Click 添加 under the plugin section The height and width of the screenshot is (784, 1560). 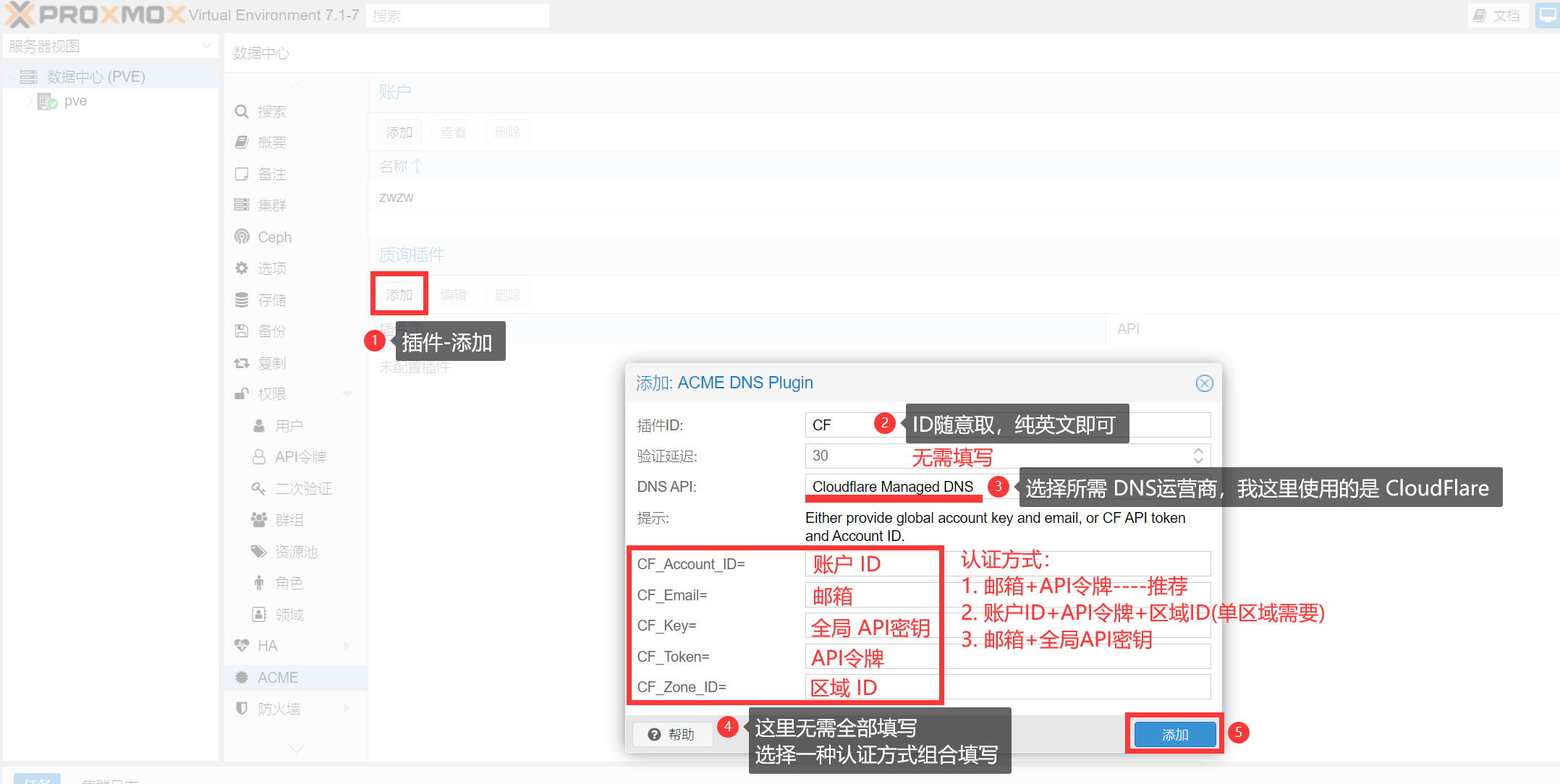[399, 294]
